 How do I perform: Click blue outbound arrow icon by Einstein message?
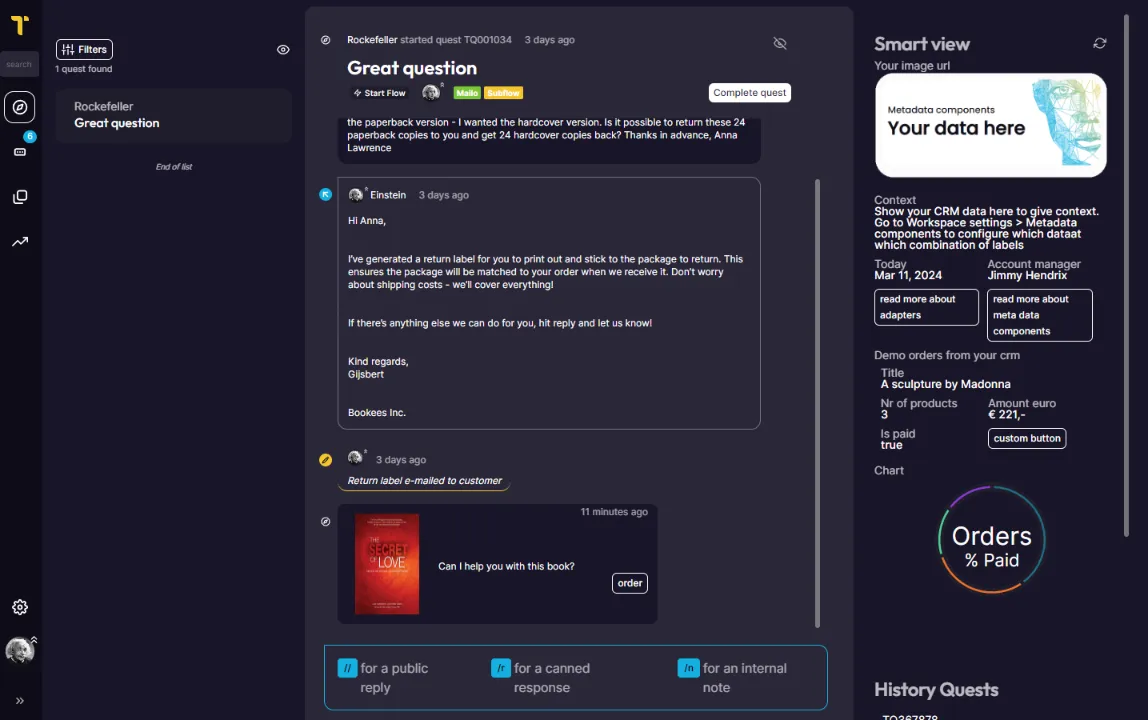[326, 194]
